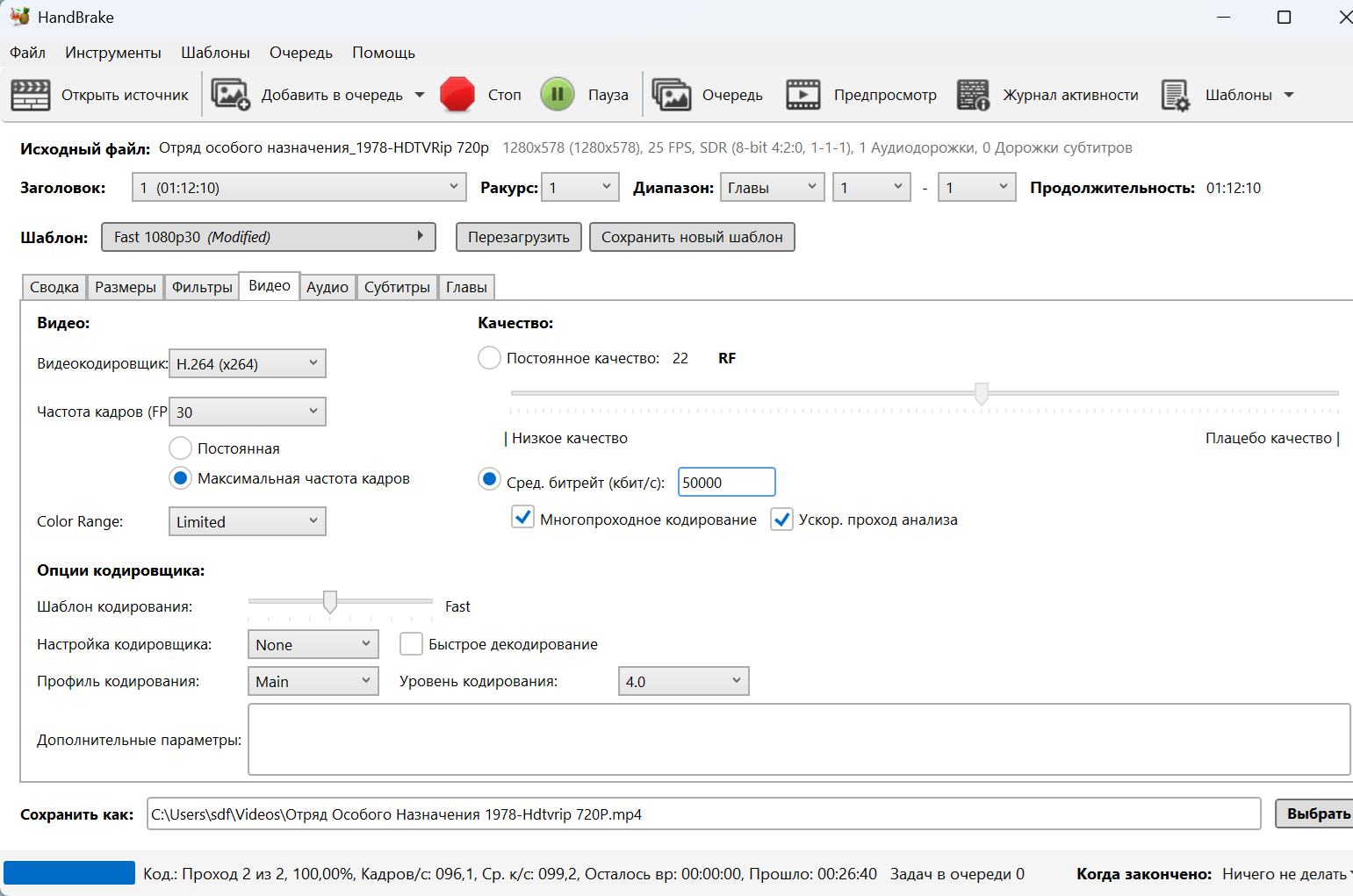Open the Activity Log (Журнал активности) icon
The width and height of the screenshot is (1353, 896).
[x=973, y=95]
